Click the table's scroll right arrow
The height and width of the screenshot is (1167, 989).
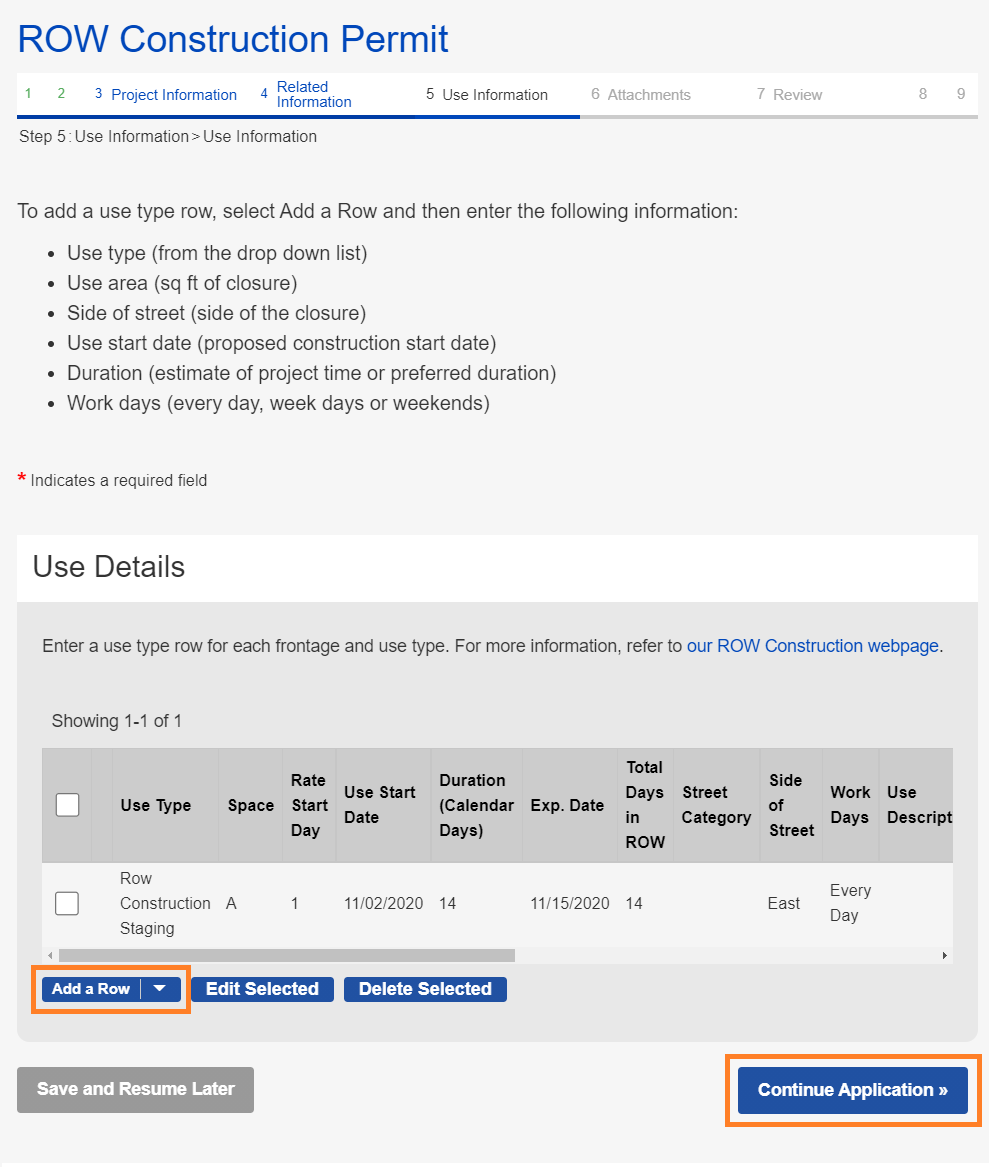944,956
